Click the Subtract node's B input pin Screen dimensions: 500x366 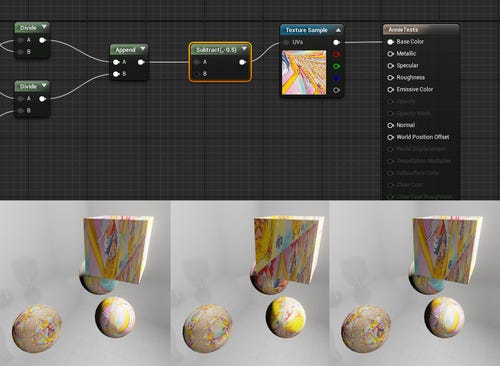tap(197, 74)
